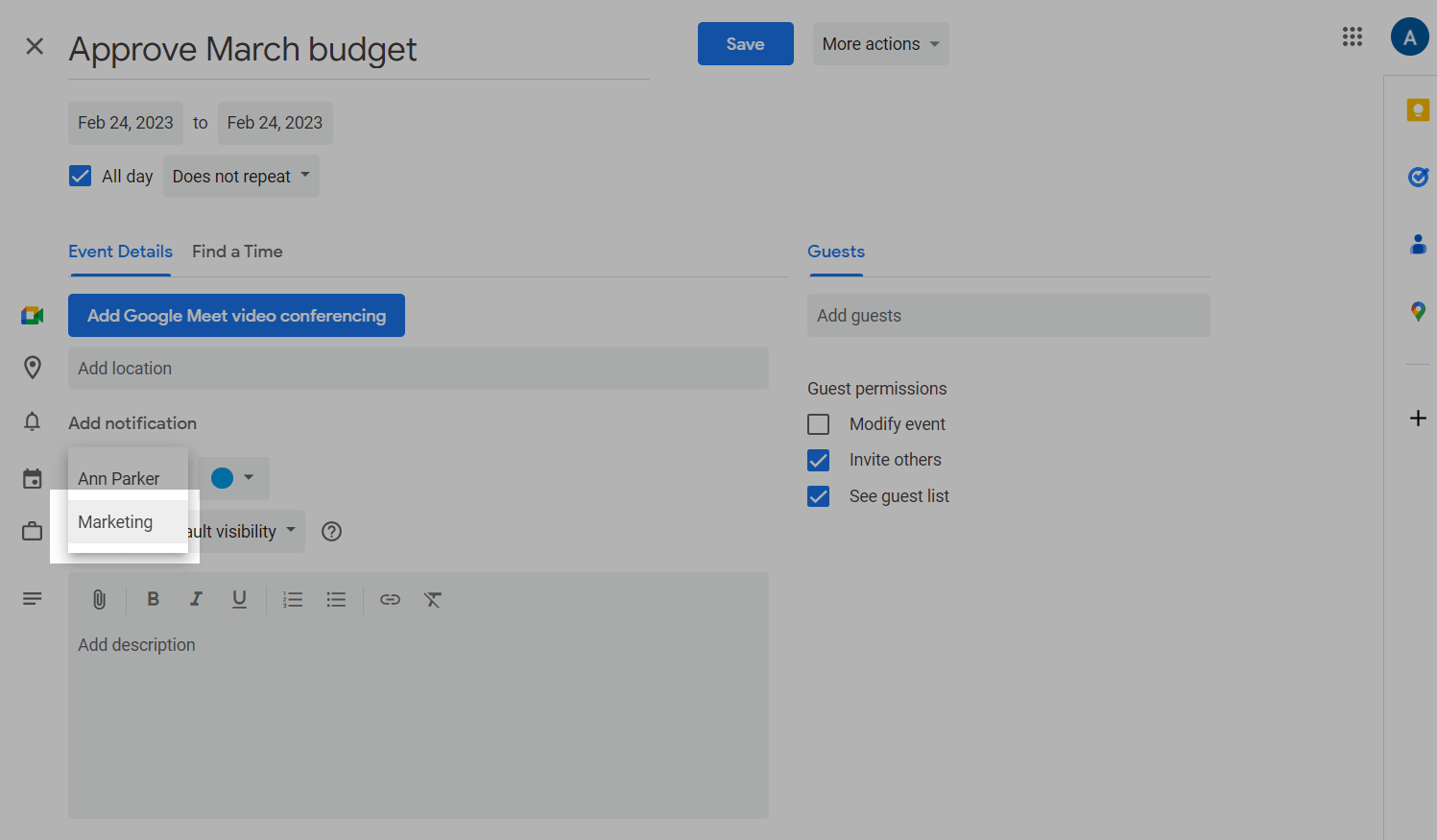1437x840 pixels.
Task: Remove formatting from description text
Action: click(x=433, y=600)
